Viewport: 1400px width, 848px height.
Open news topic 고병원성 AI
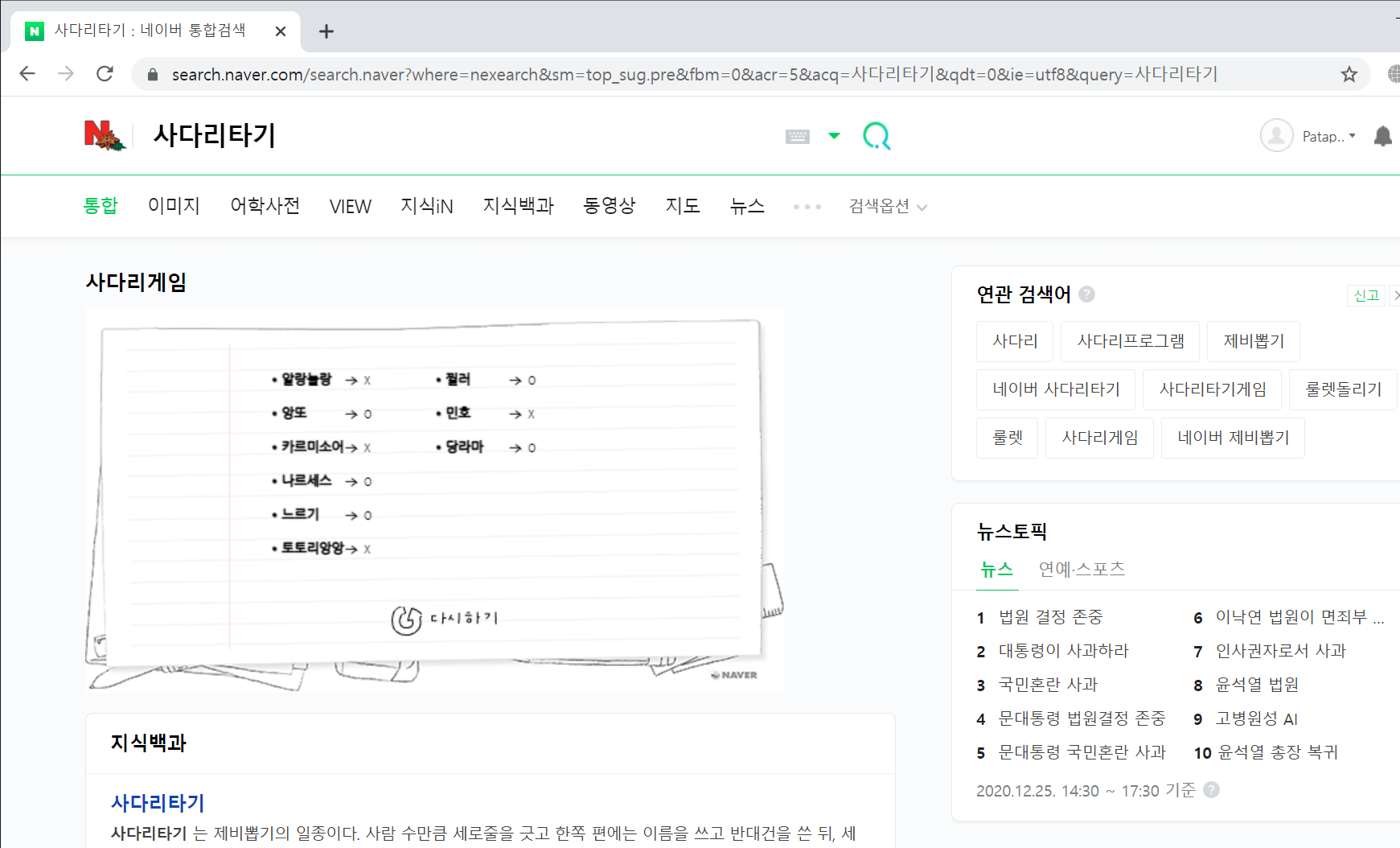coord(1256,718)
